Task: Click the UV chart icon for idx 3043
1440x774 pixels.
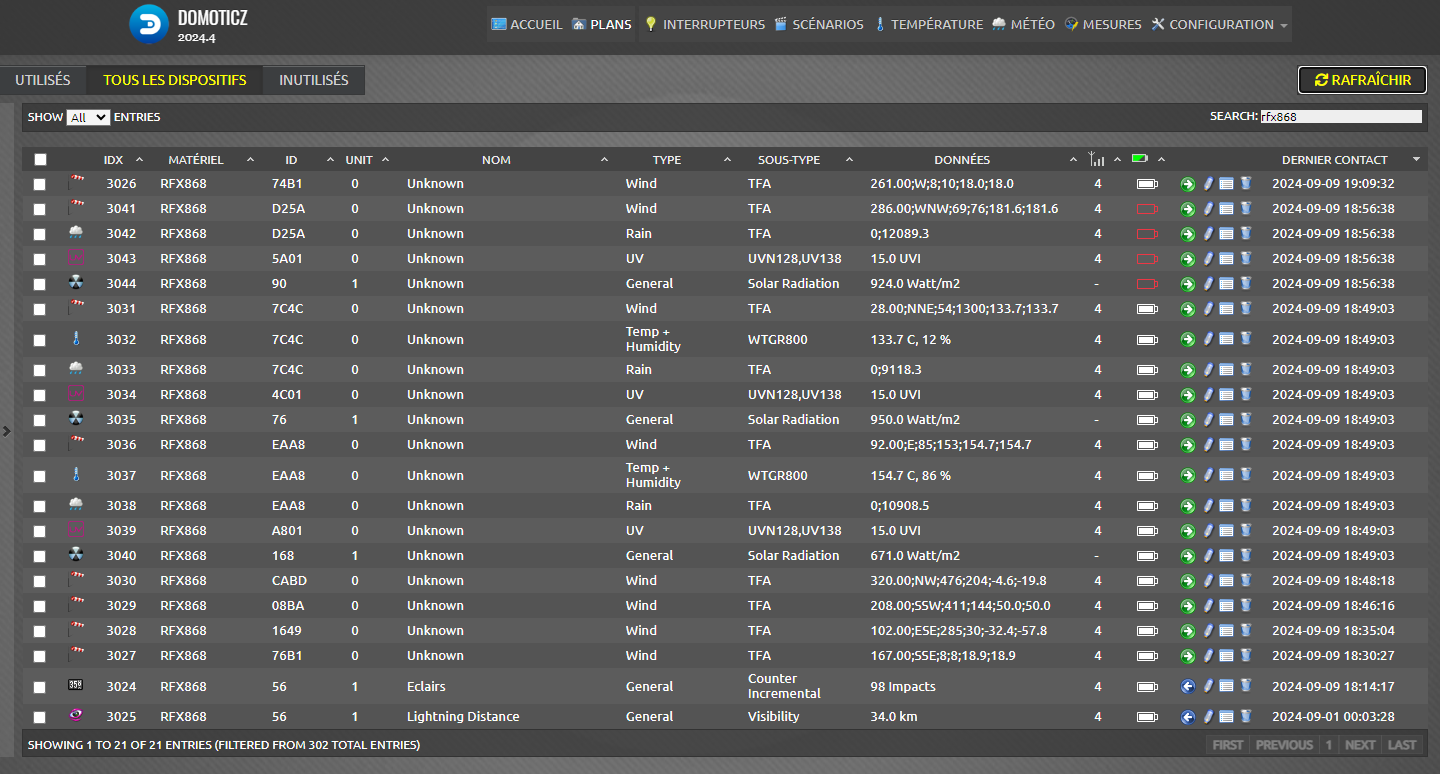Action: click(x=76, y=258)
